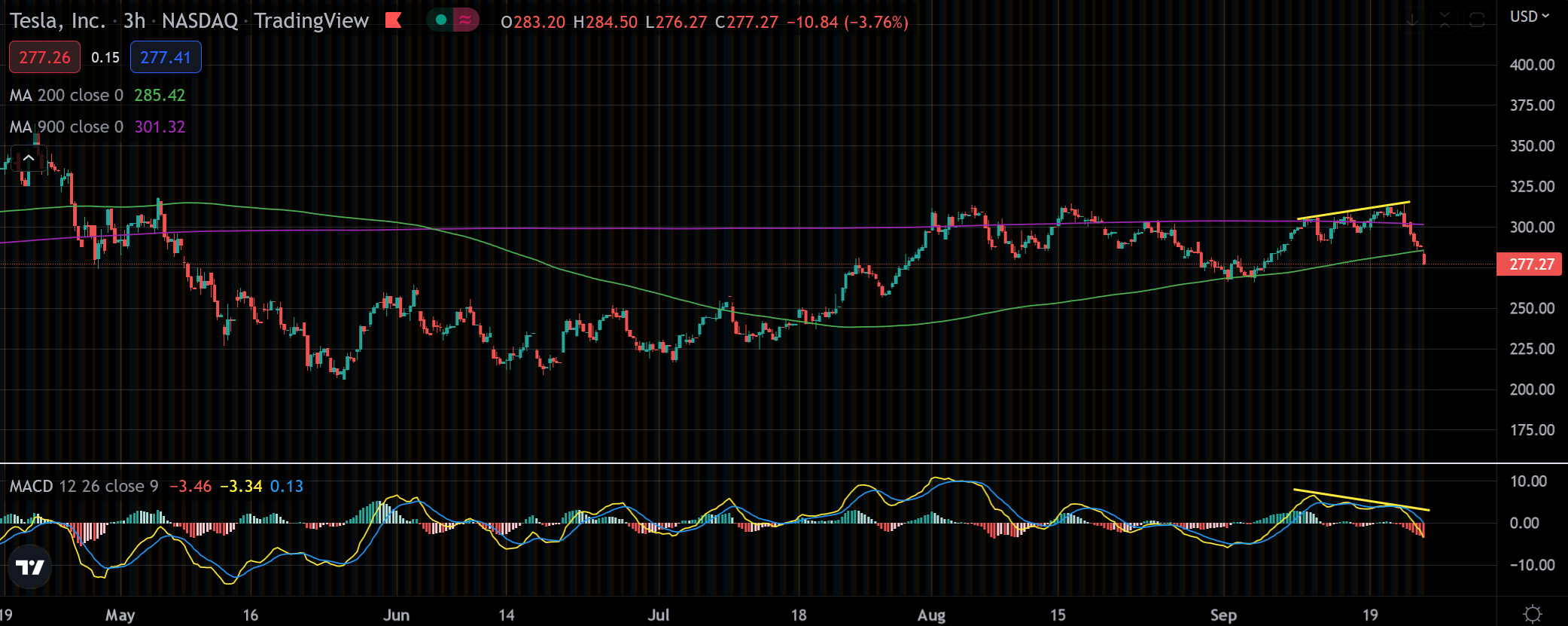Viewport: 1568px width, 626px height.
Task: Click the May label on the time axis
Action: pos(120,615)
